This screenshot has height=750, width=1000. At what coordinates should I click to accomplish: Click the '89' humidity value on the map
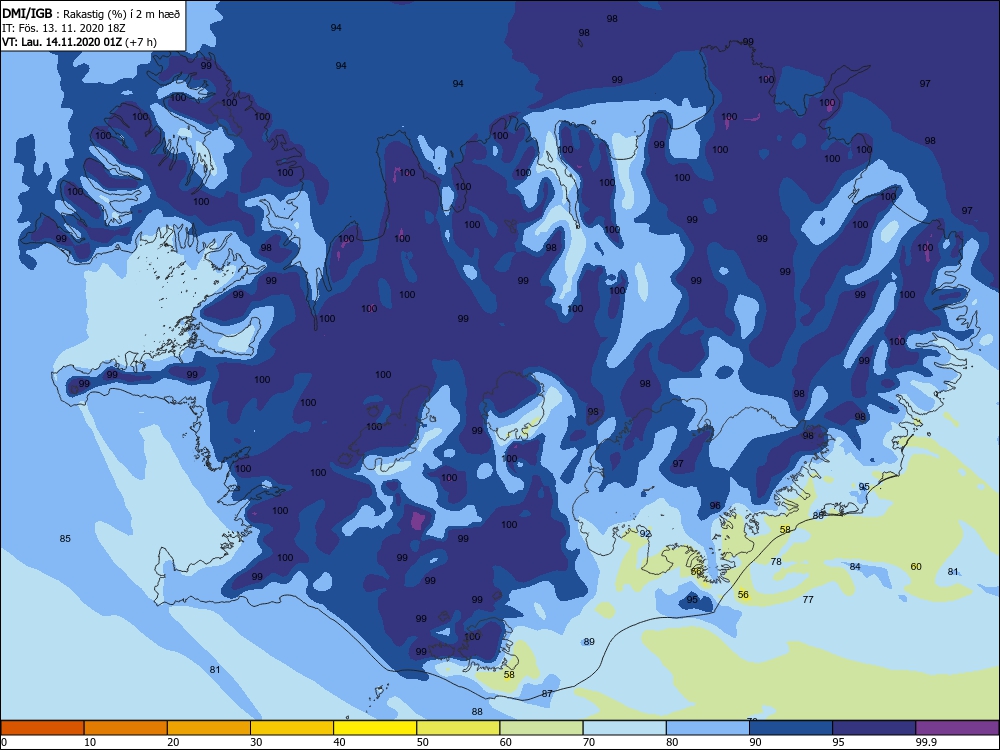[x=589, y=642]
